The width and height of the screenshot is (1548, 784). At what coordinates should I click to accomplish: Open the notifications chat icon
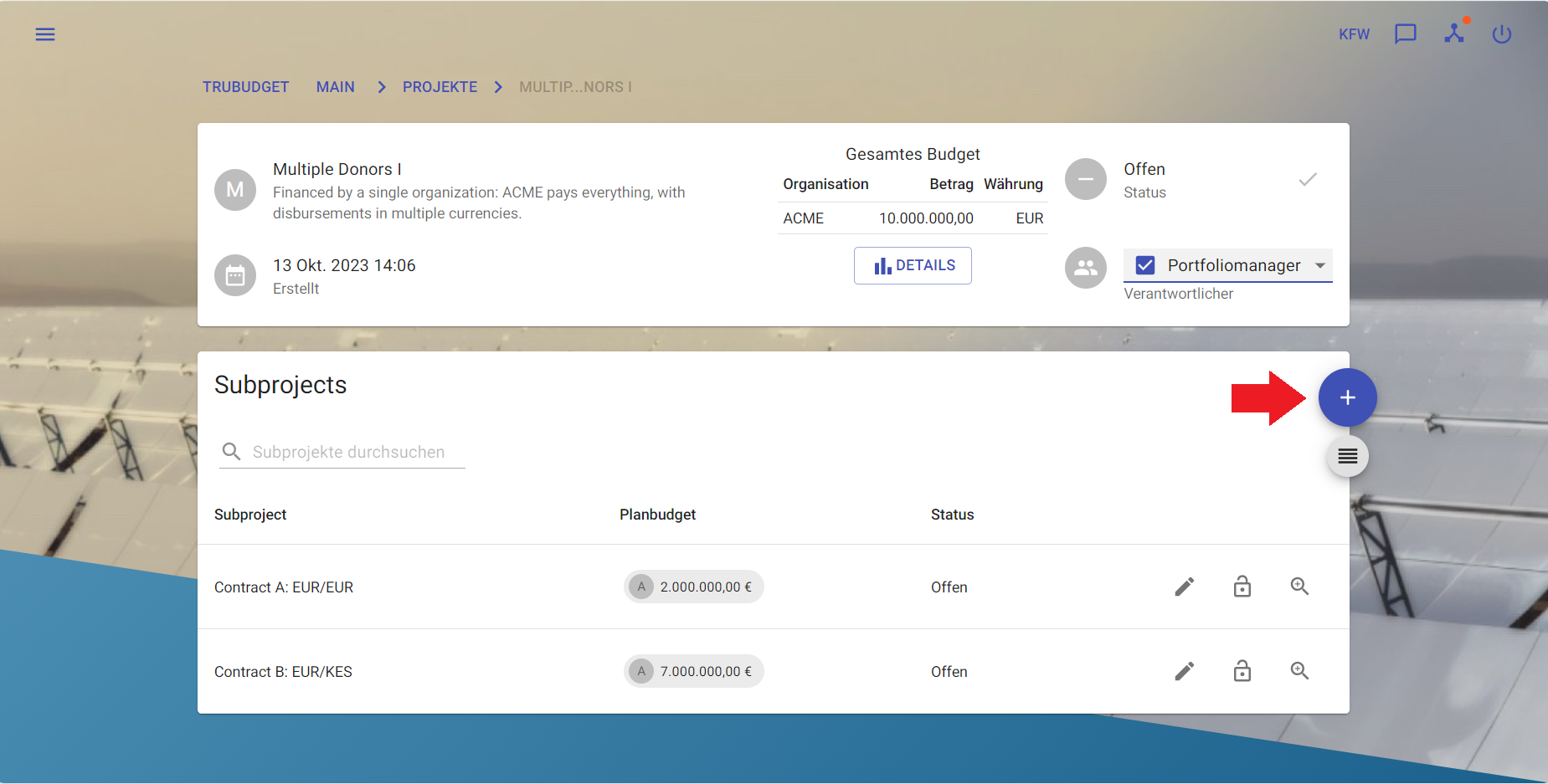pyautogui.click(x=1405, y=34)
